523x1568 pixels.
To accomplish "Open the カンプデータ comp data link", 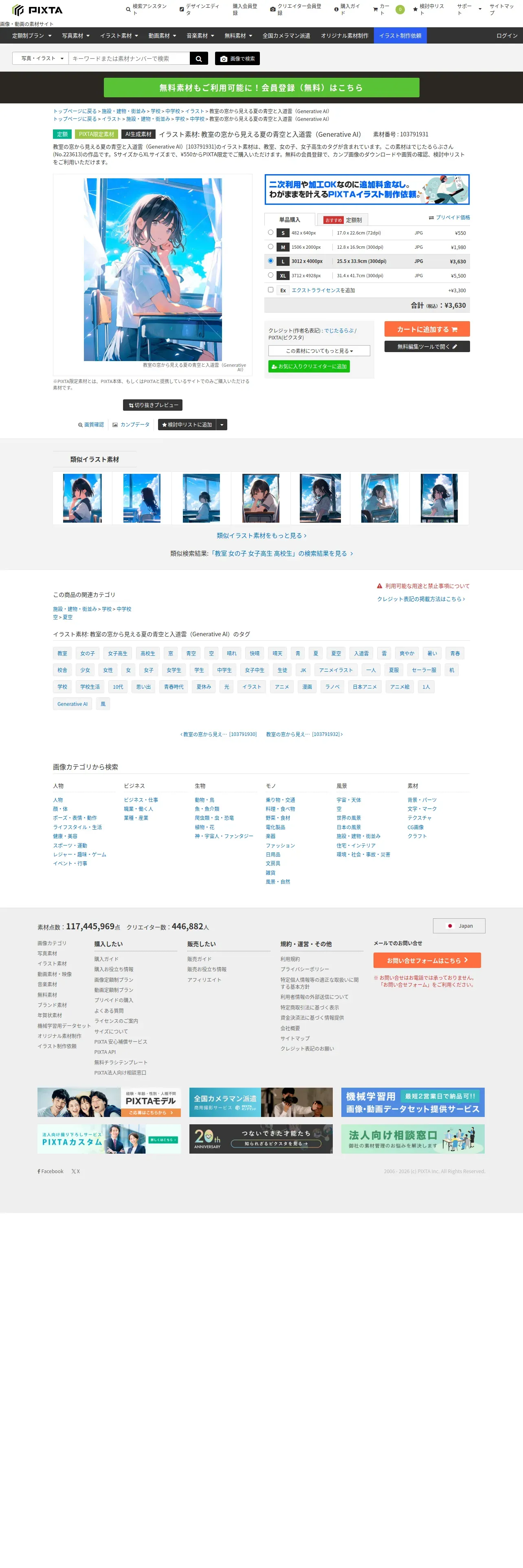I will [x=131, y=425].
